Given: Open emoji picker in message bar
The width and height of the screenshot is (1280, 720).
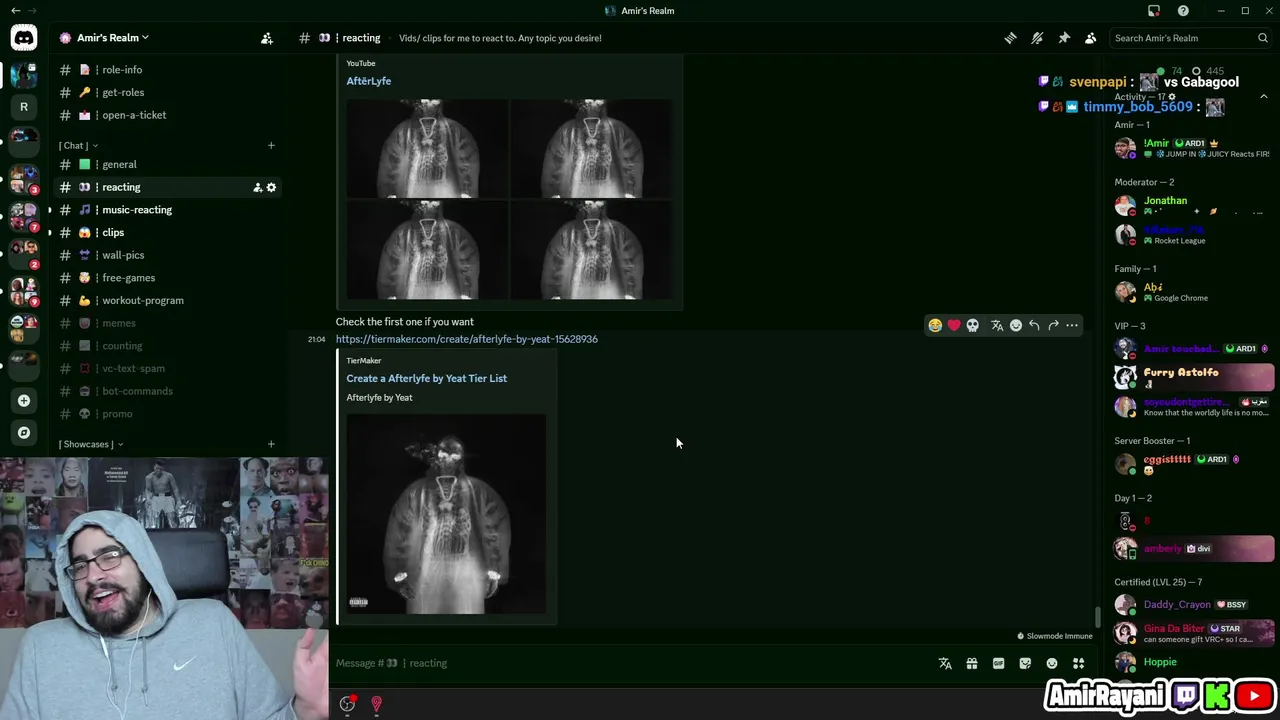Looking at the screenshot, I should (x=1052, y=663).
